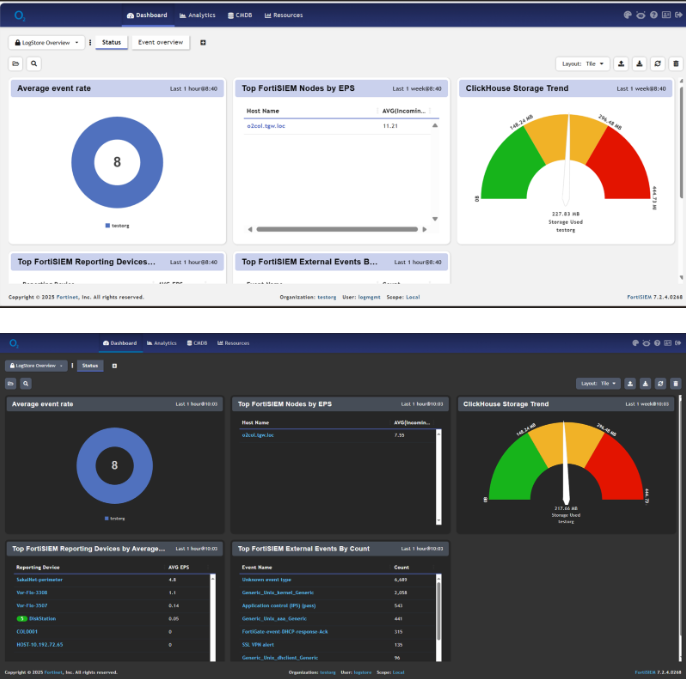Click the O2 logo in the light dashboard
This screenshot has width=686, height=679.
click(20, 16)
